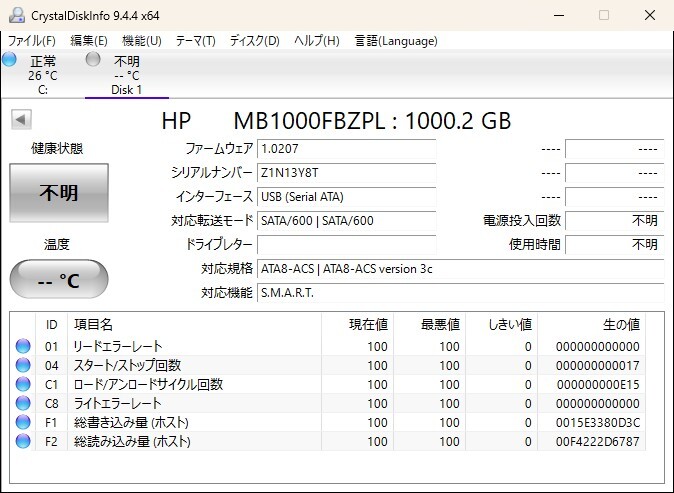Select the 総書き込み量 (ホスト) row

(328, 422)
